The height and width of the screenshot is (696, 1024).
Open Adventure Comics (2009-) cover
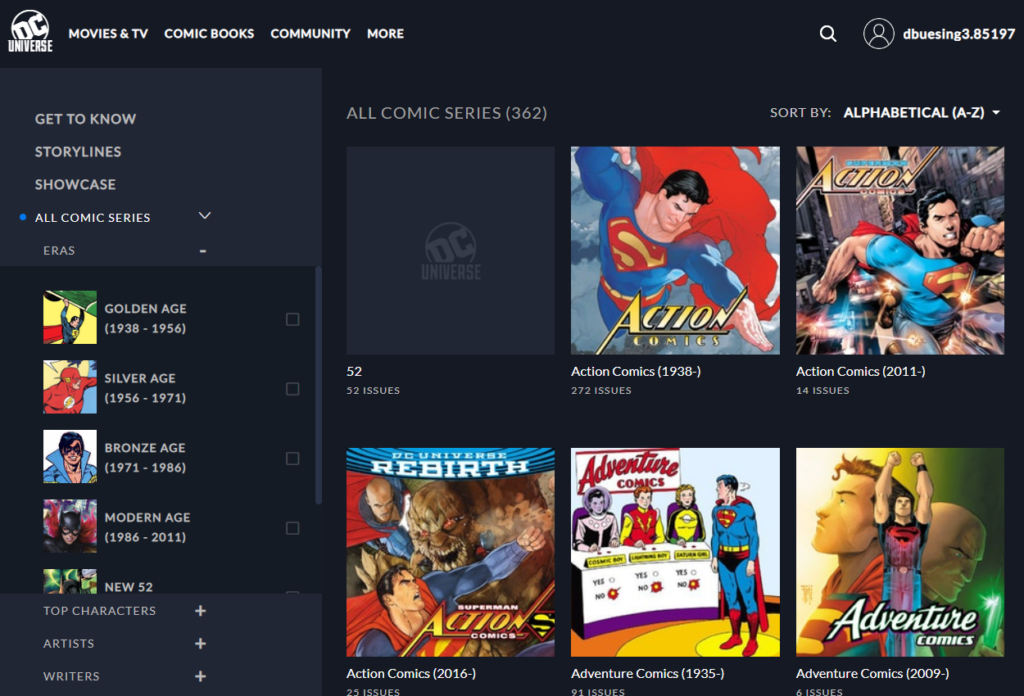(900, 552)
